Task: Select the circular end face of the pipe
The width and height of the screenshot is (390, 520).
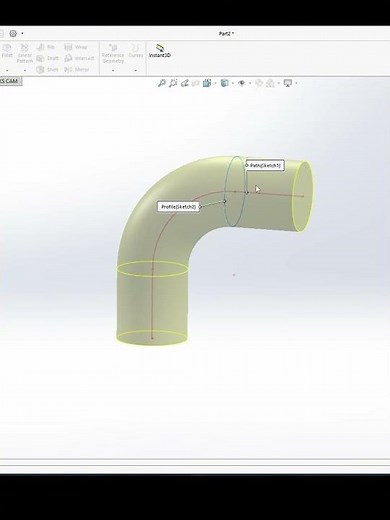Action: tap(303, 196)
